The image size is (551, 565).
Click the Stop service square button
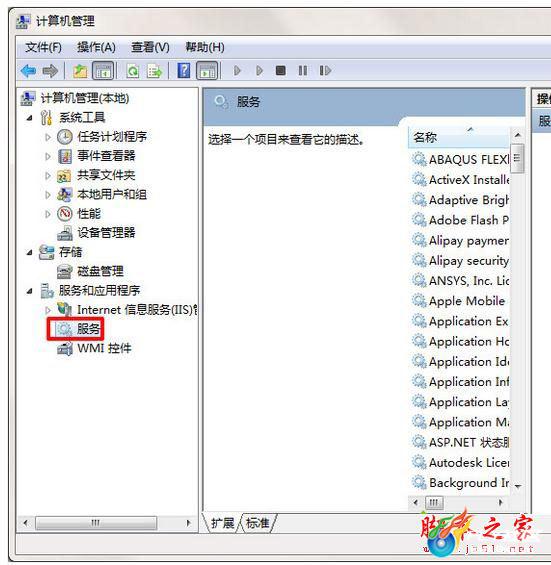coord(280,70)
